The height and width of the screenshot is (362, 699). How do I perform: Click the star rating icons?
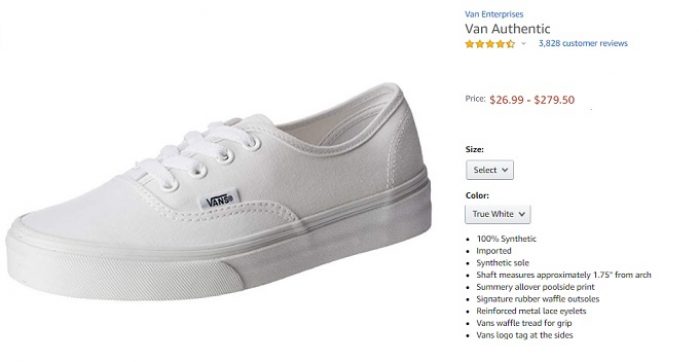[490, 44]
